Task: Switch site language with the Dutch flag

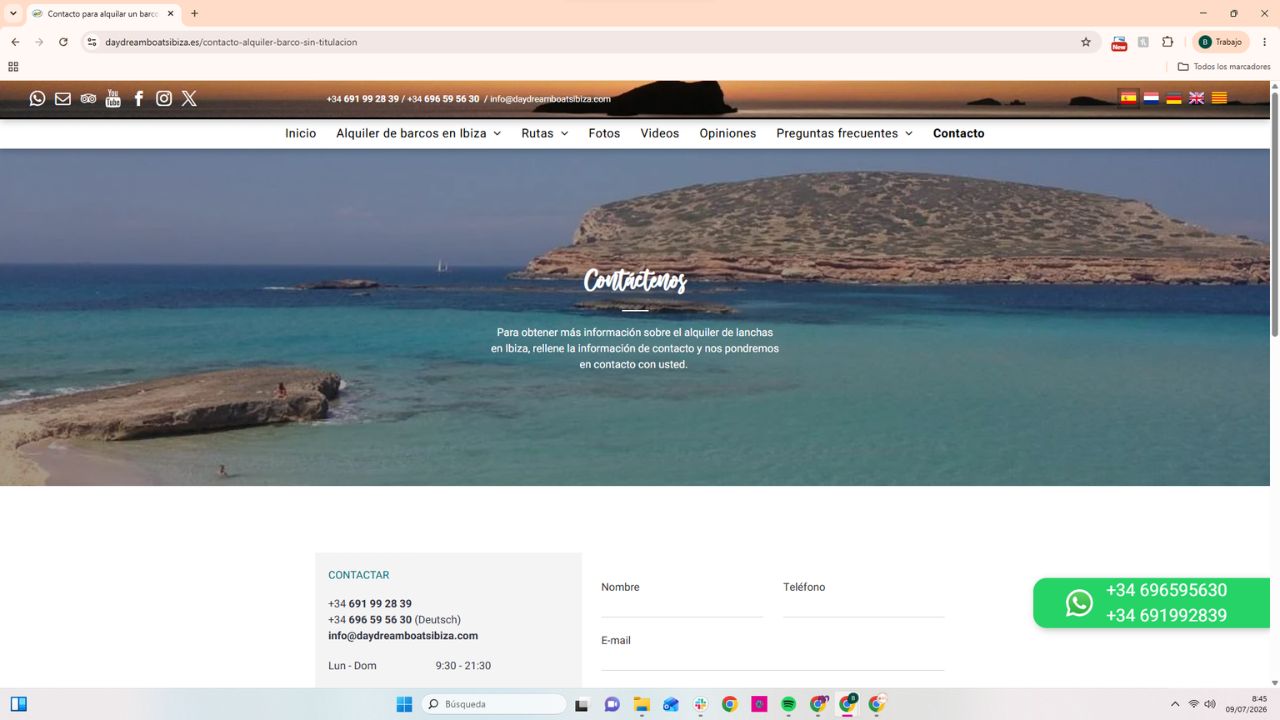Action: click(1151, 98)
